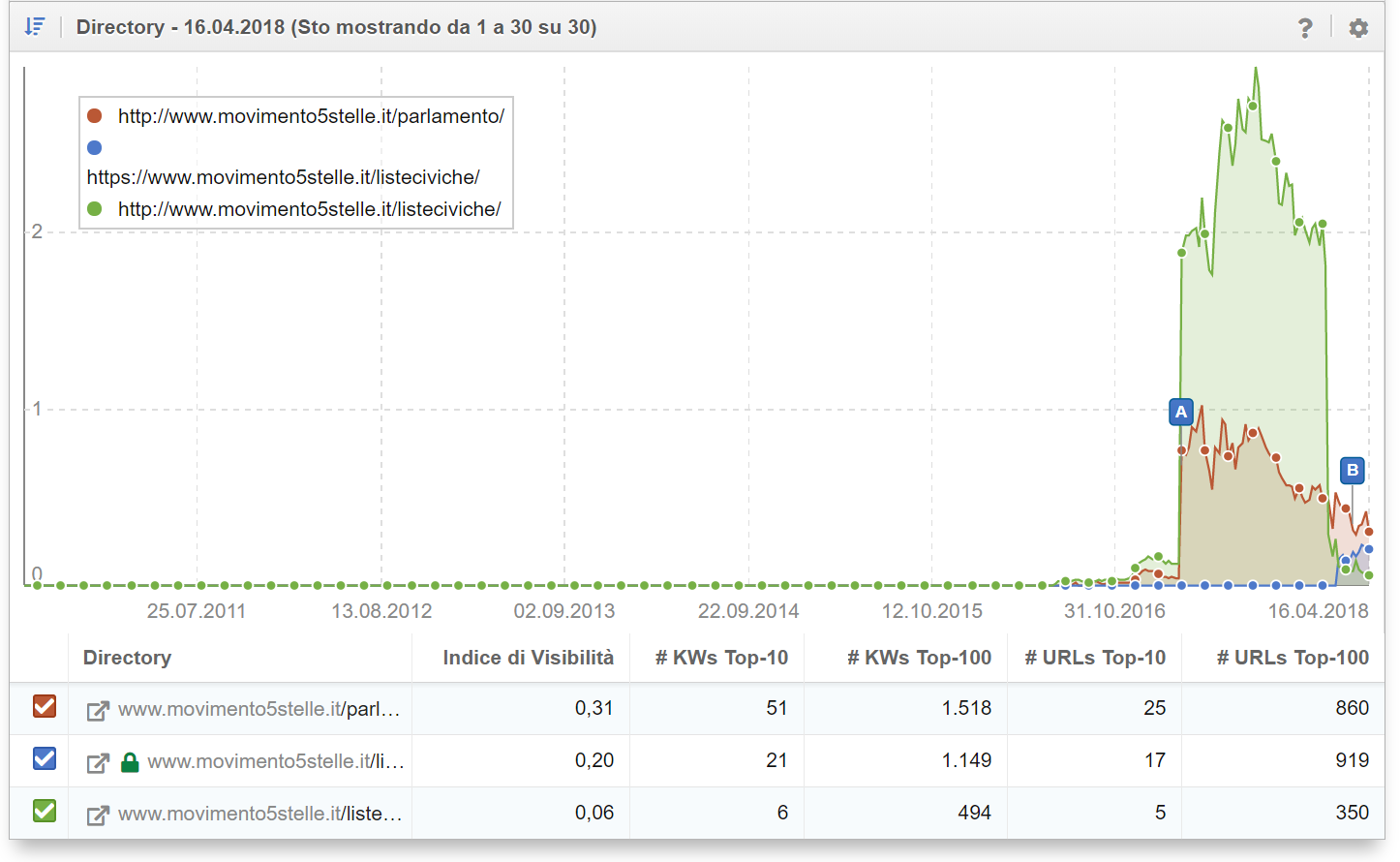Sort by Indice di Visibilità column
Image resolution: width=1400 pixels, height=862 pixels.
(528, 658)
